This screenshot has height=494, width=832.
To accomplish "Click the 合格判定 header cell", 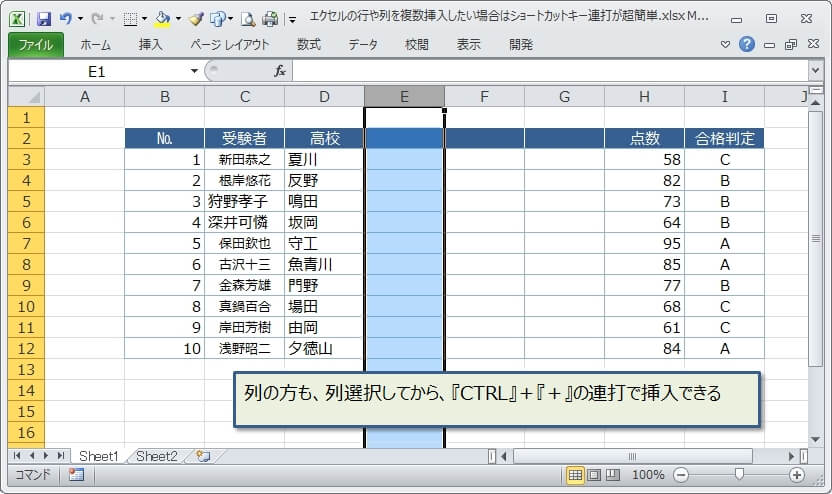I will (x=724, y=138).
